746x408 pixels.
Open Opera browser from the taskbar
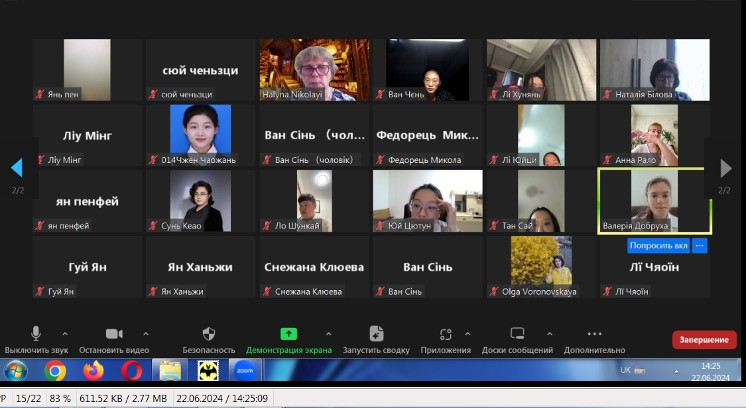[131, 370]
